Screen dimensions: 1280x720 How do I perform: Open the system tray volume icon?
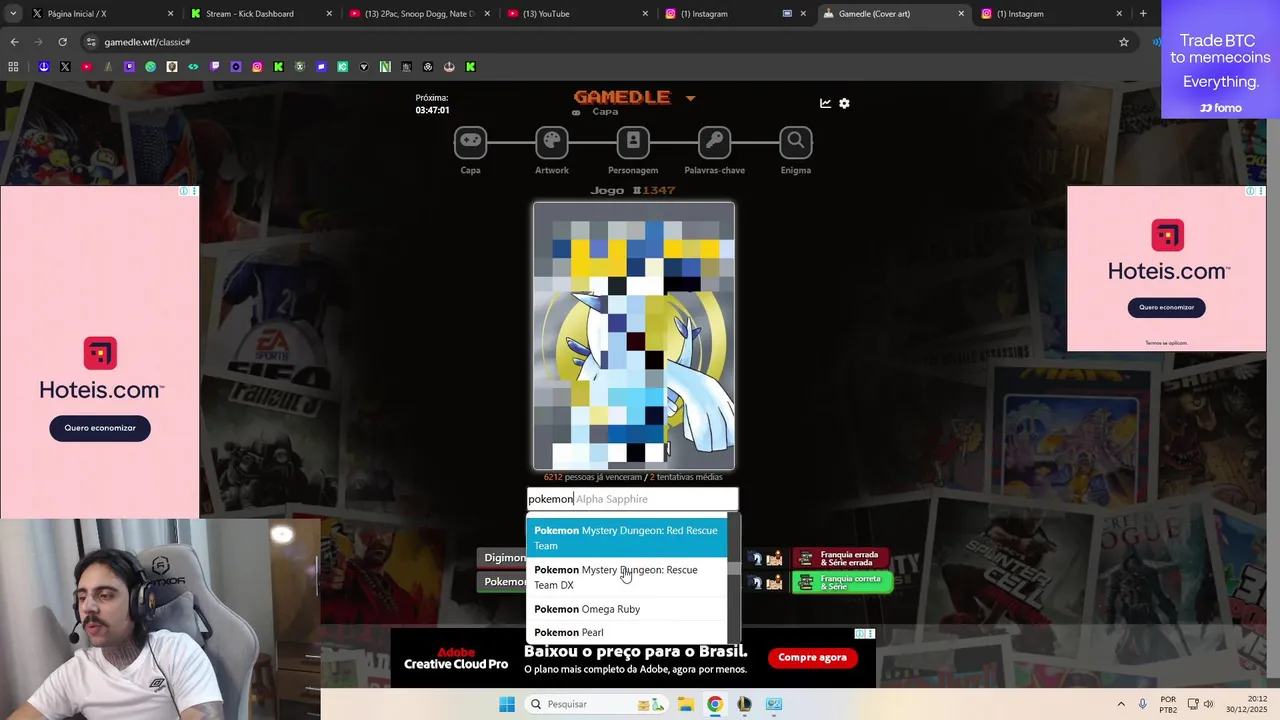(x=1208, y=704)
